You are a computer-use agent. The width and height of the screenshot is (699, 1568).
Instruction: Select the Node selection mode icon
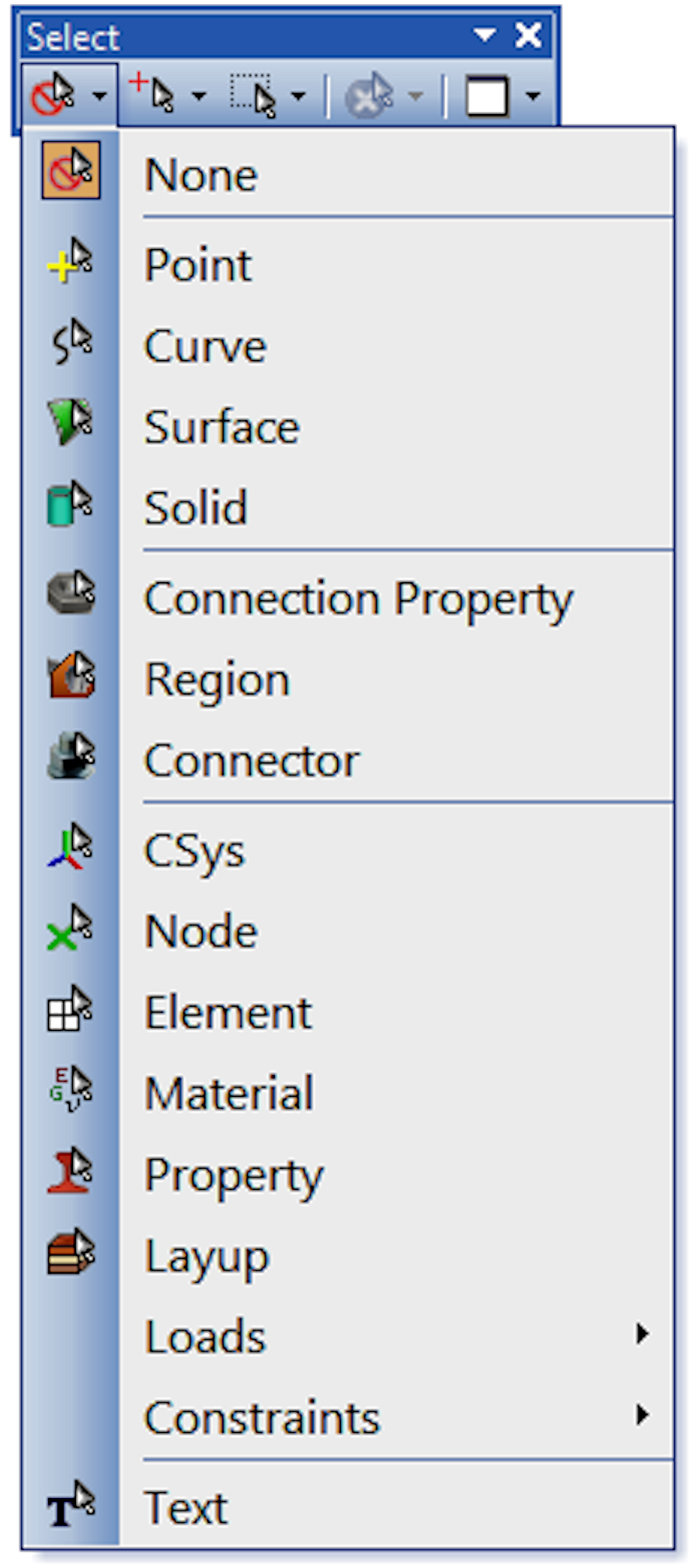(x=70, y=930)
